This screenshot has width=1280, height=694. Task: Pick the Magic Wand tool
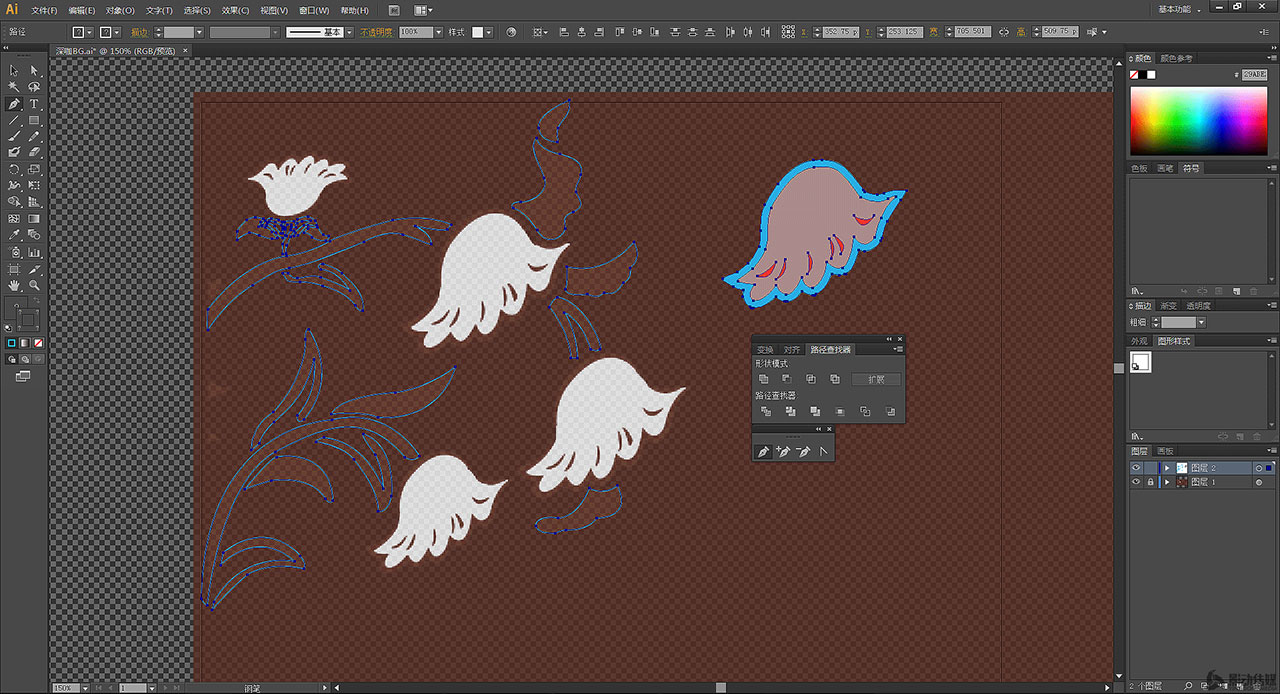tap(14, 87)
